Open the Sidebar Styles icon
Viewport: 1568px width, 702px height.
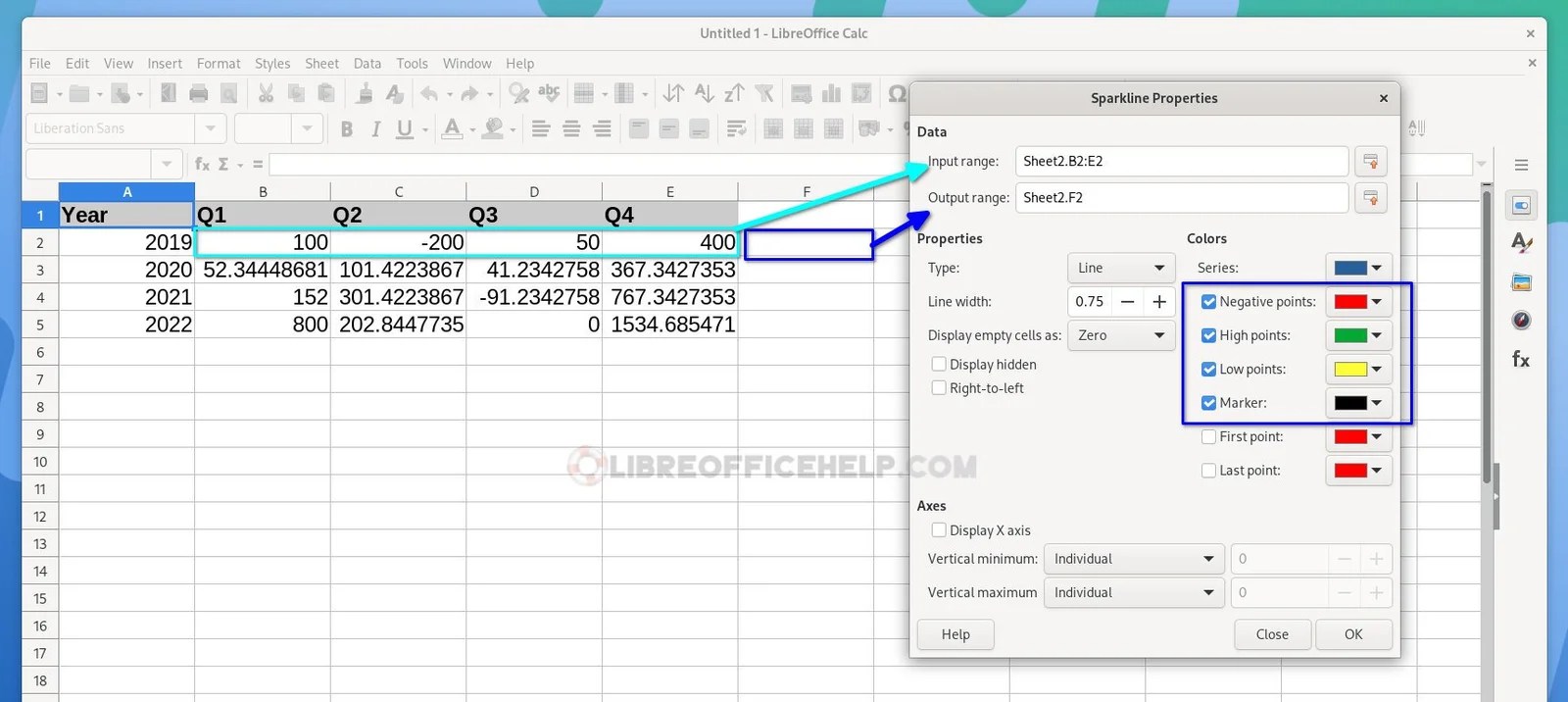[x=1521, y=242]
